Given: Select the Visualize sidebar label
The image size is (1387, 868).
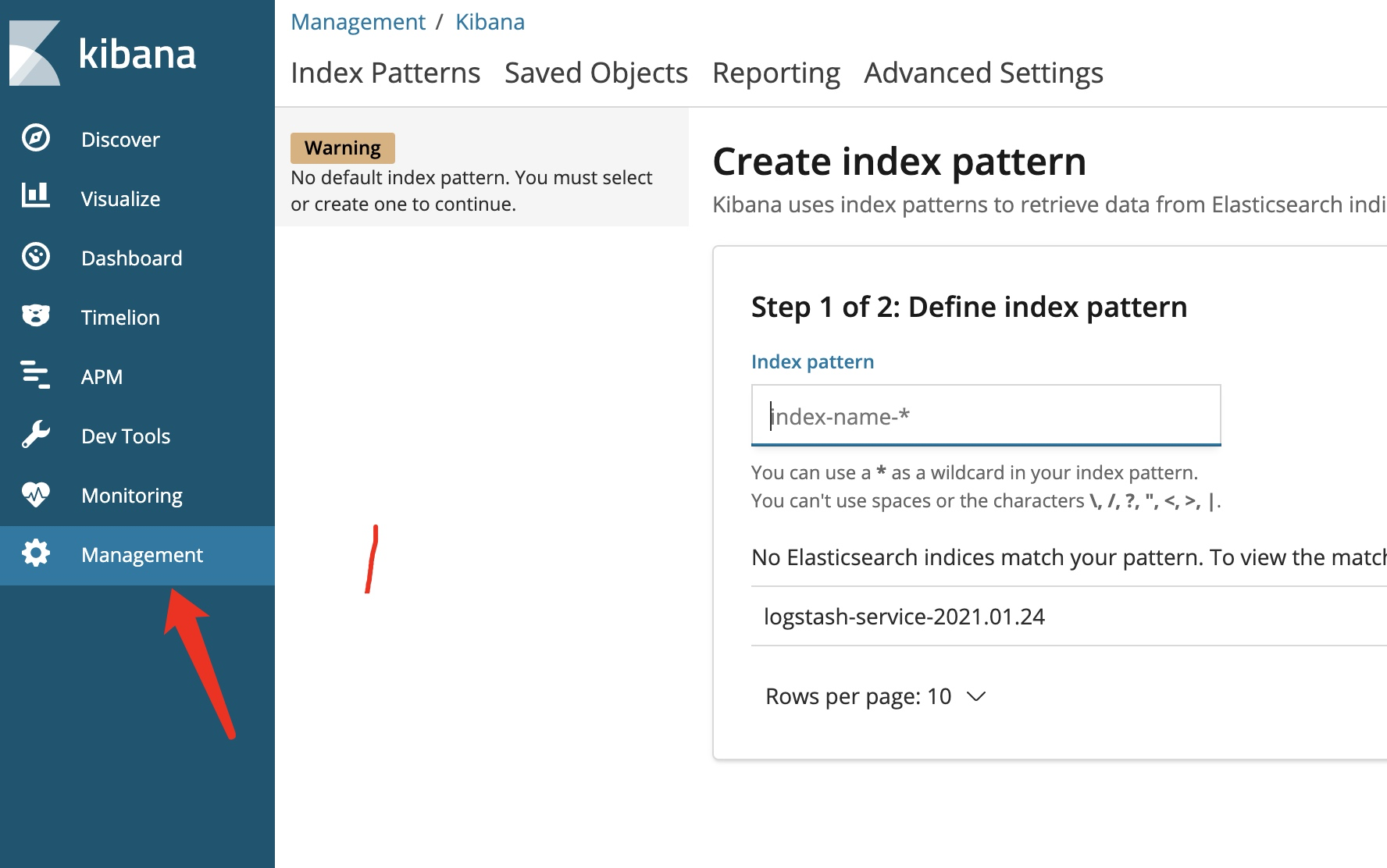Looking at the screenshot, I should 120,199.
